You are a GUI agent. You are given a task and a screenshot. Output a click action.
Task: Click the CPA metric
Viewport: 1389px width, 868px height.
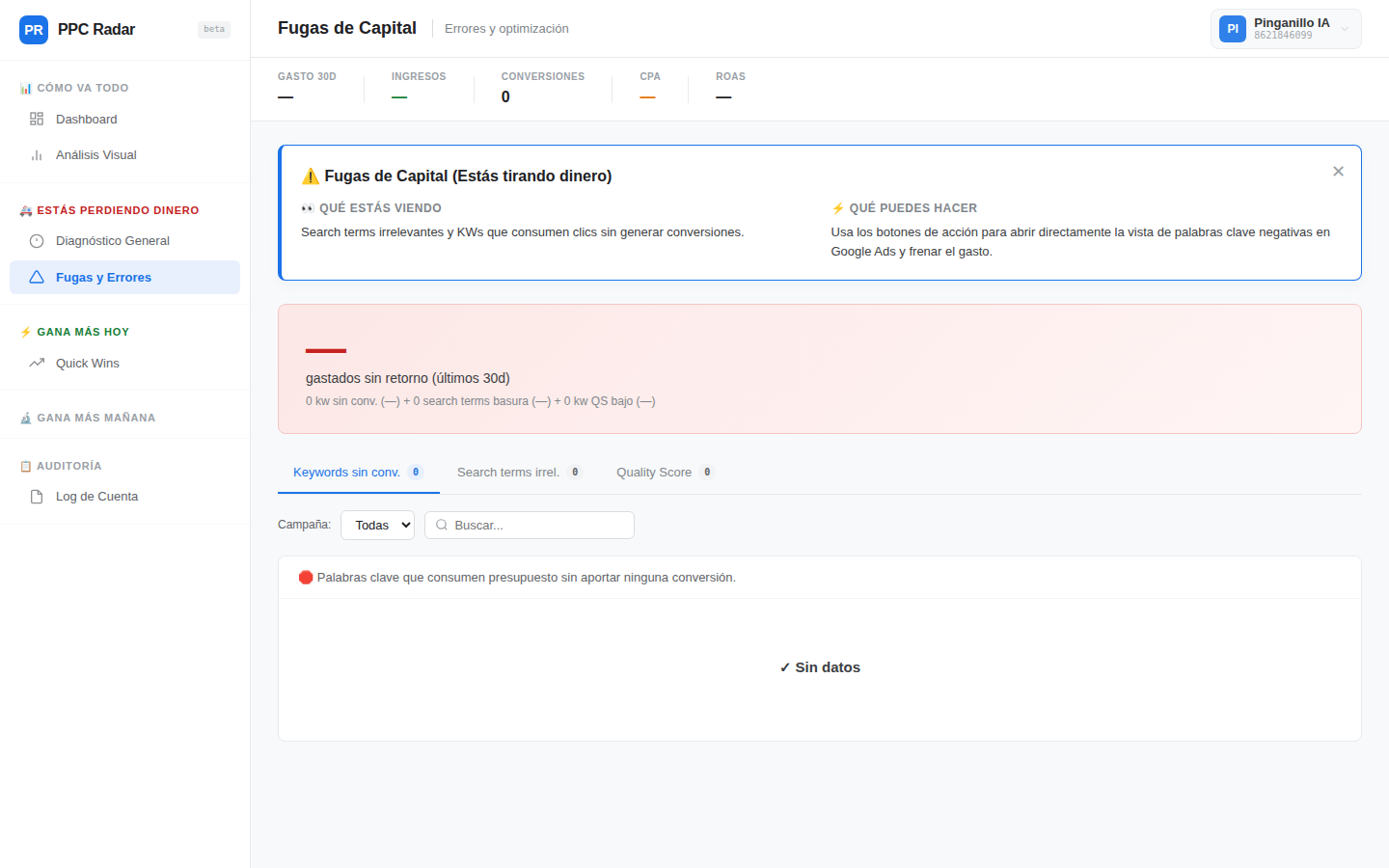point(650,88)
